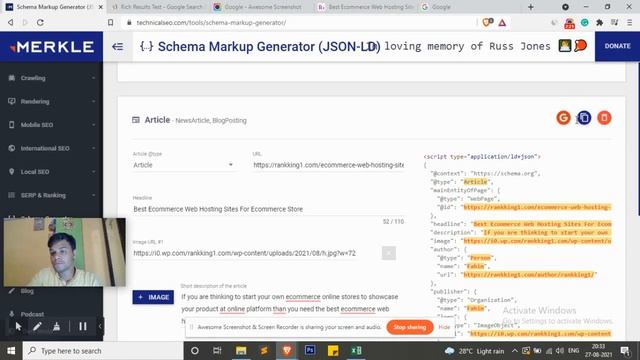Click the + IMAGE button

pyautogui.click(x=153, y=297)
